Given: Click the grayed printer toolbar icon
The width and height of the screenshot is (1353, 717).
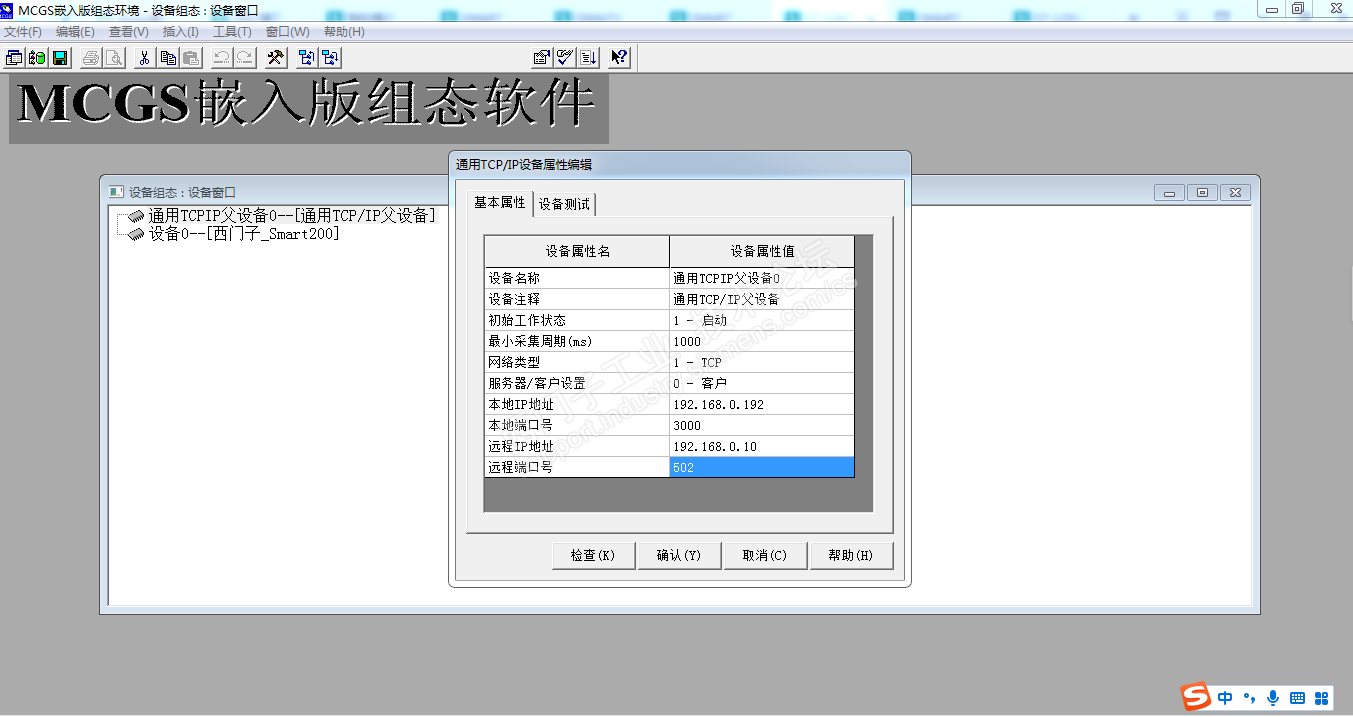Looking at the screenshot, I should pos(91,58).
